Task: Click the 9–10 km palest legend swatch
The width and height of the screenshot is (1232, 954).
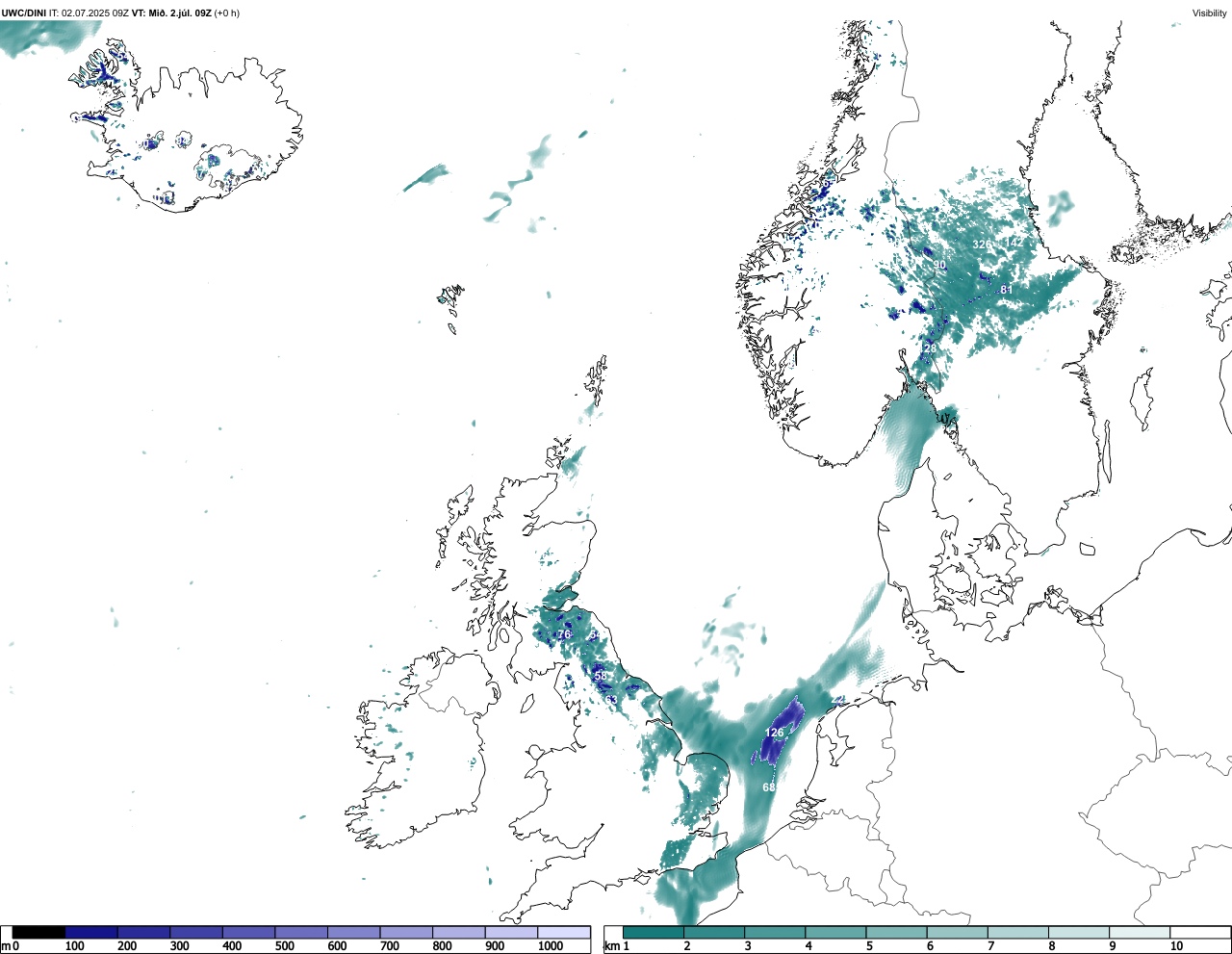Action: (1140, 932)
